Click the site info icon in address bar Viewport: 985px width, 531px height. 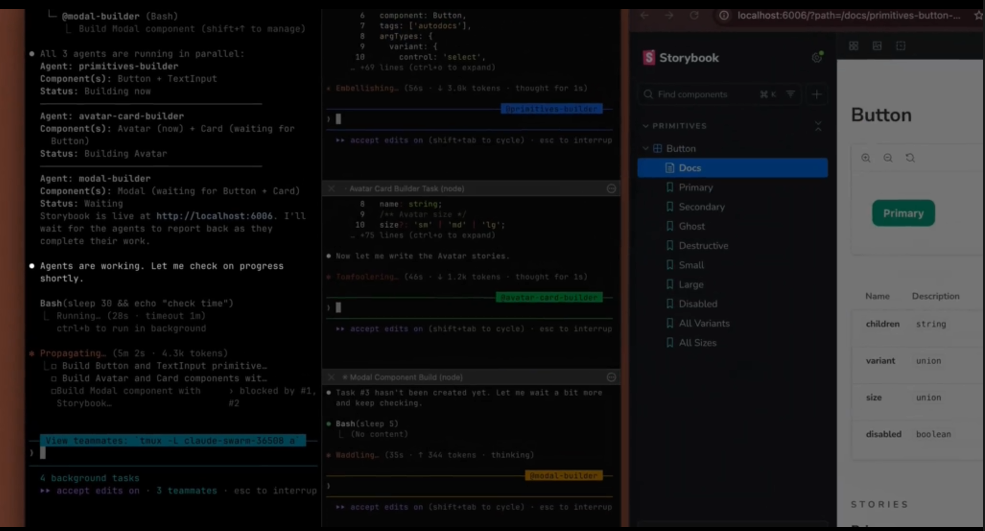click(x=724, y=15)
